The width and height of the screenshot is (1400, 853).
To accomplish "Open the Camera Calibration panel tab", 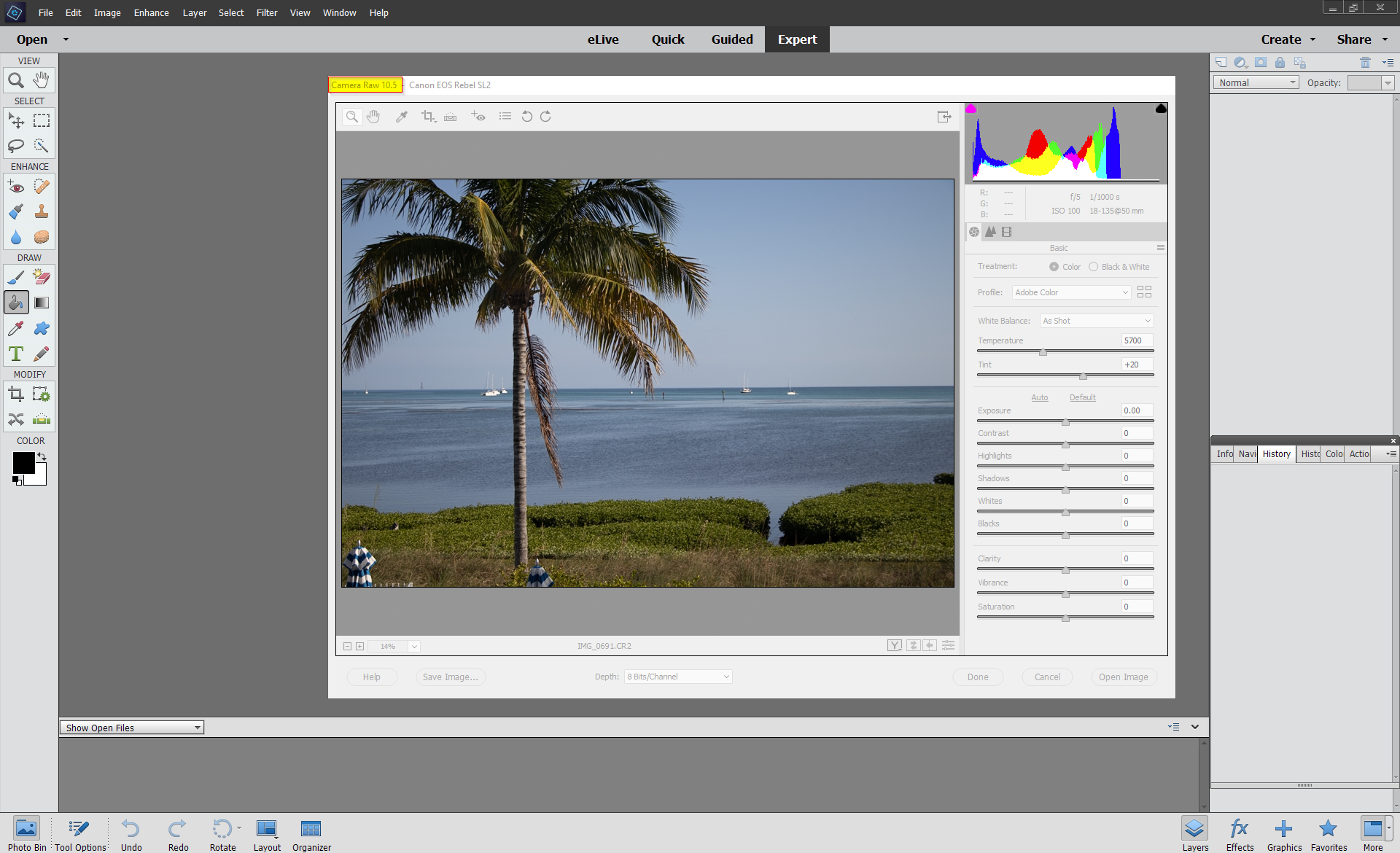I will point(1008,231).
